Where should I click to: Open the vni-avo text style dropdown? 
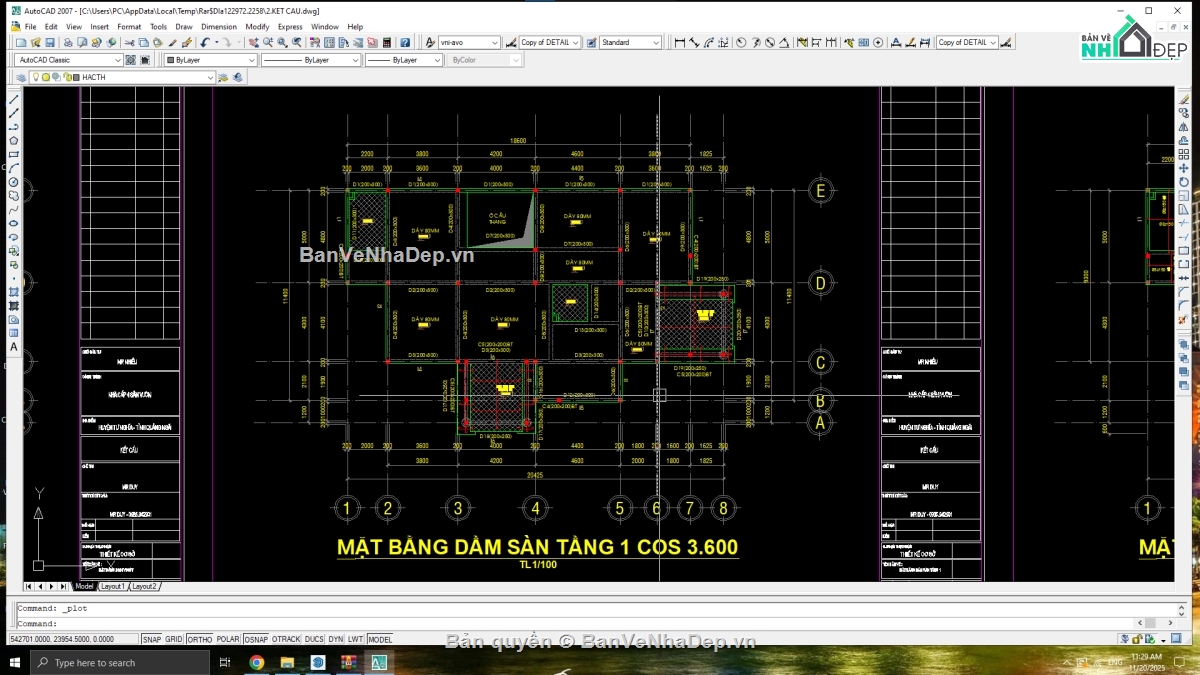[x=470, y=43]
